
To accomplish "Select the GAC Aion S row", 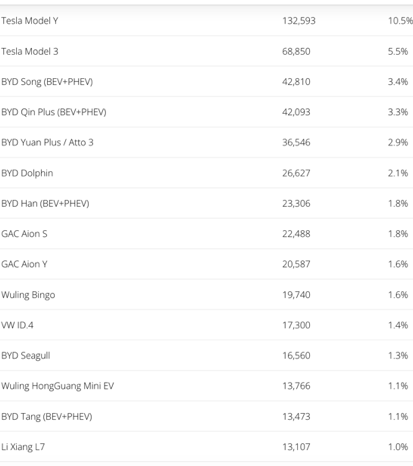I will (x=206, y=234).
